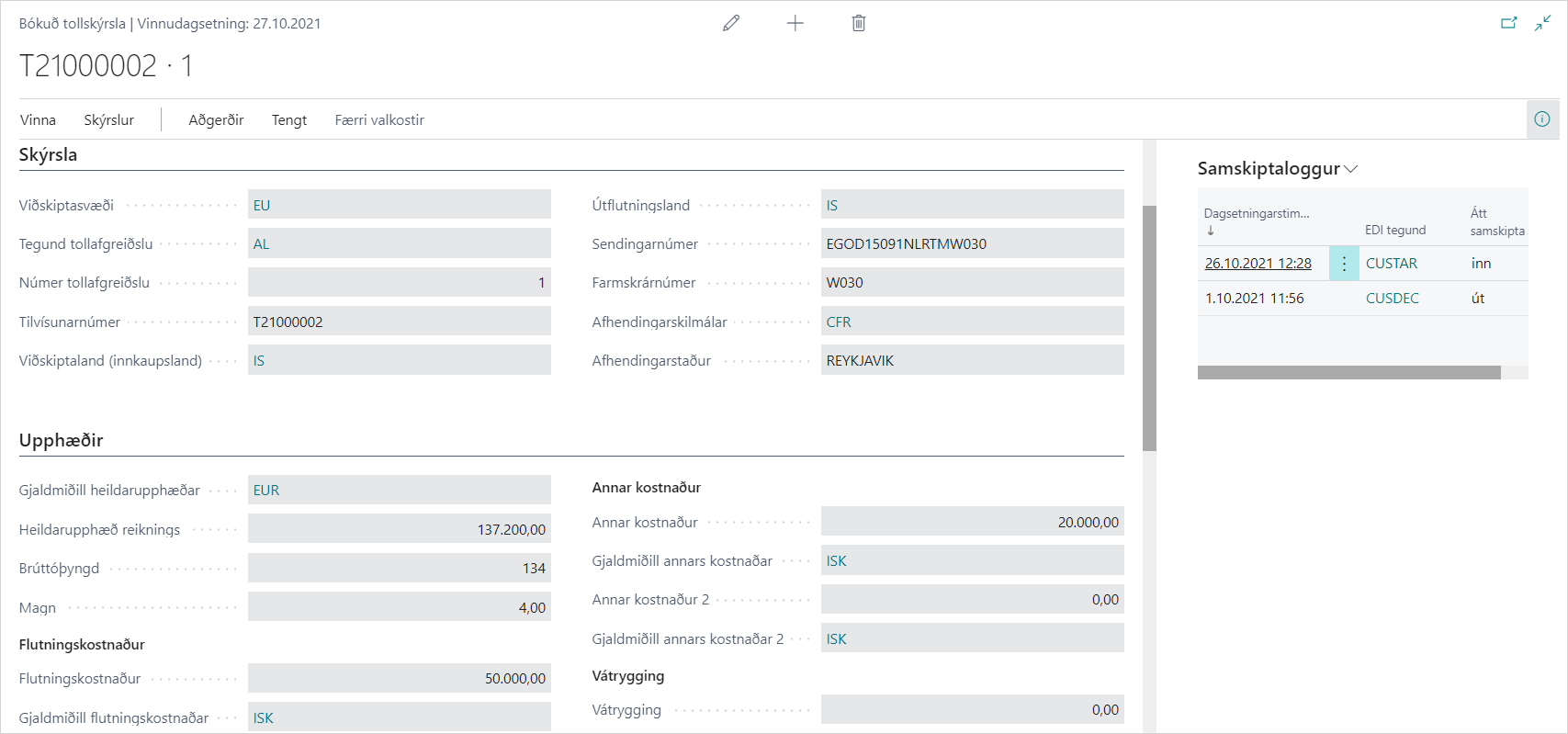The image size is (1568, 734).
Task: Click the horizontal scrollbar in Samskiptaloggur
Action: click(x=1348, y=372)
